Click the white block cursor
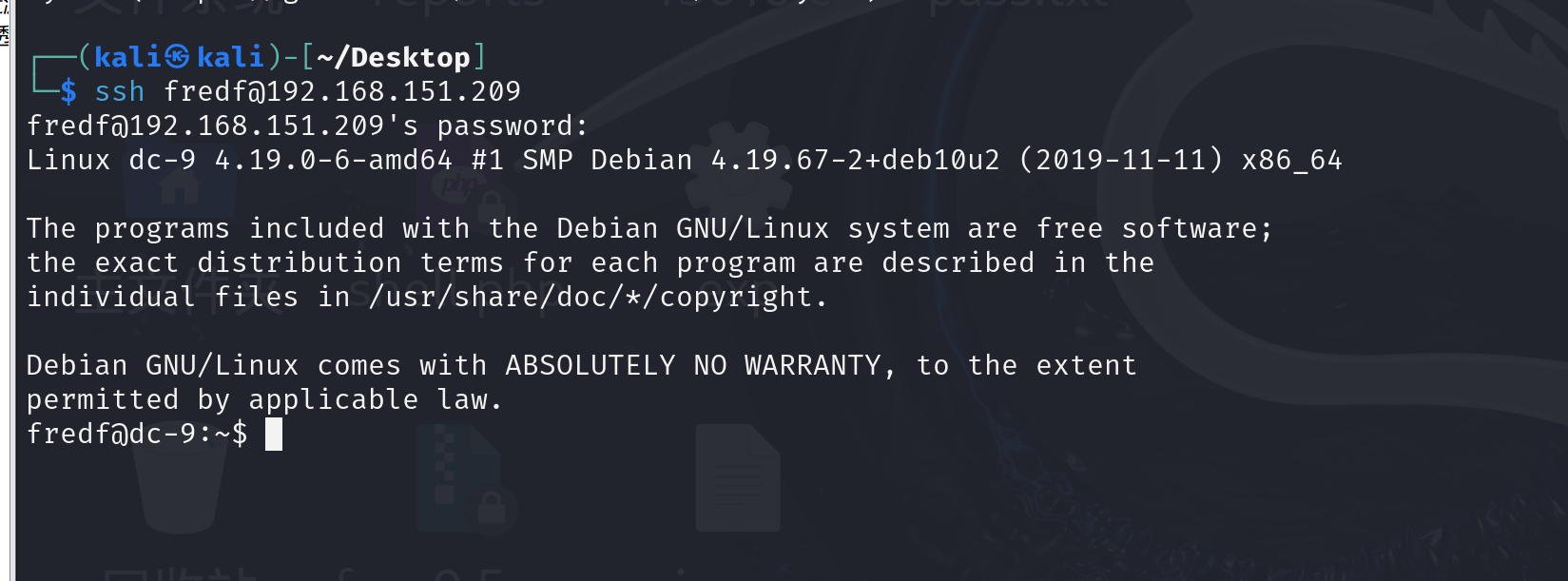Screen dimensions: 1568x581 [274, 435]
